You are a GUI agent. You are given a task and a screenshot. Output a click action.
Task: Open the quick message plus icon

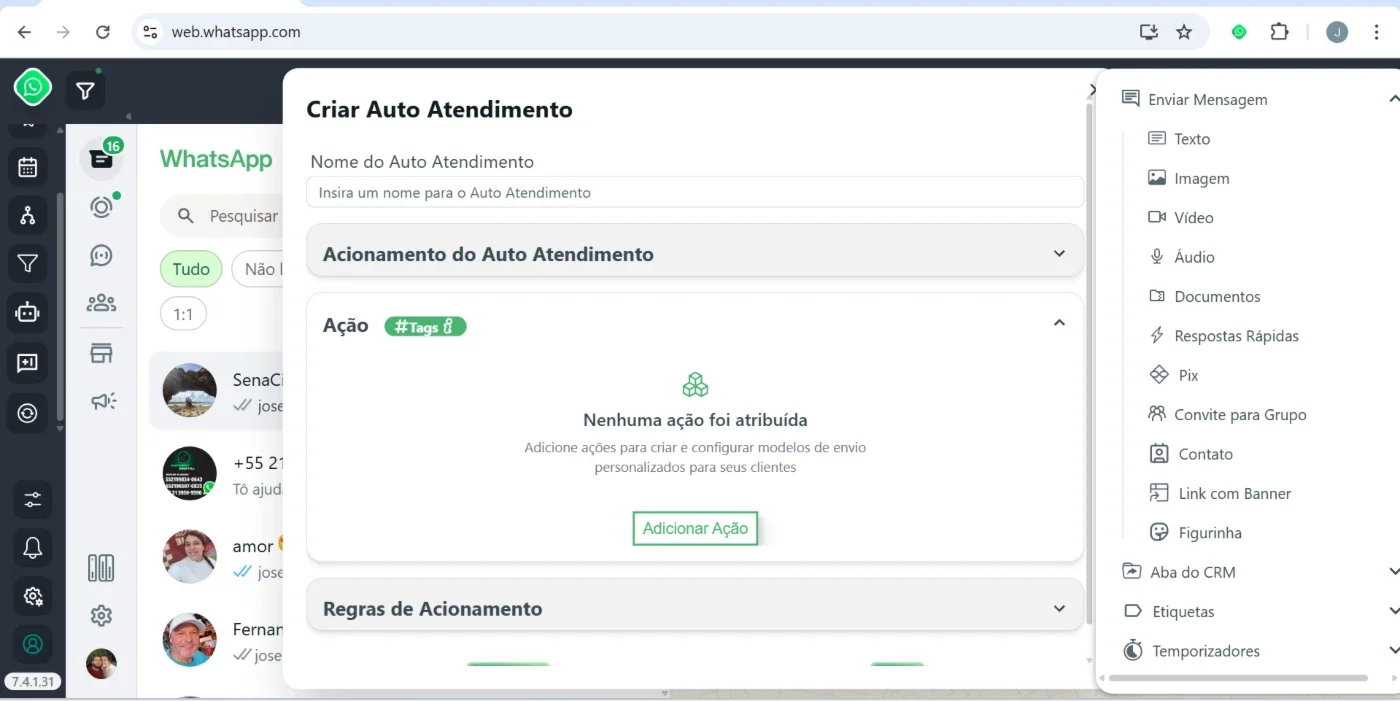[x=28, y=363]
